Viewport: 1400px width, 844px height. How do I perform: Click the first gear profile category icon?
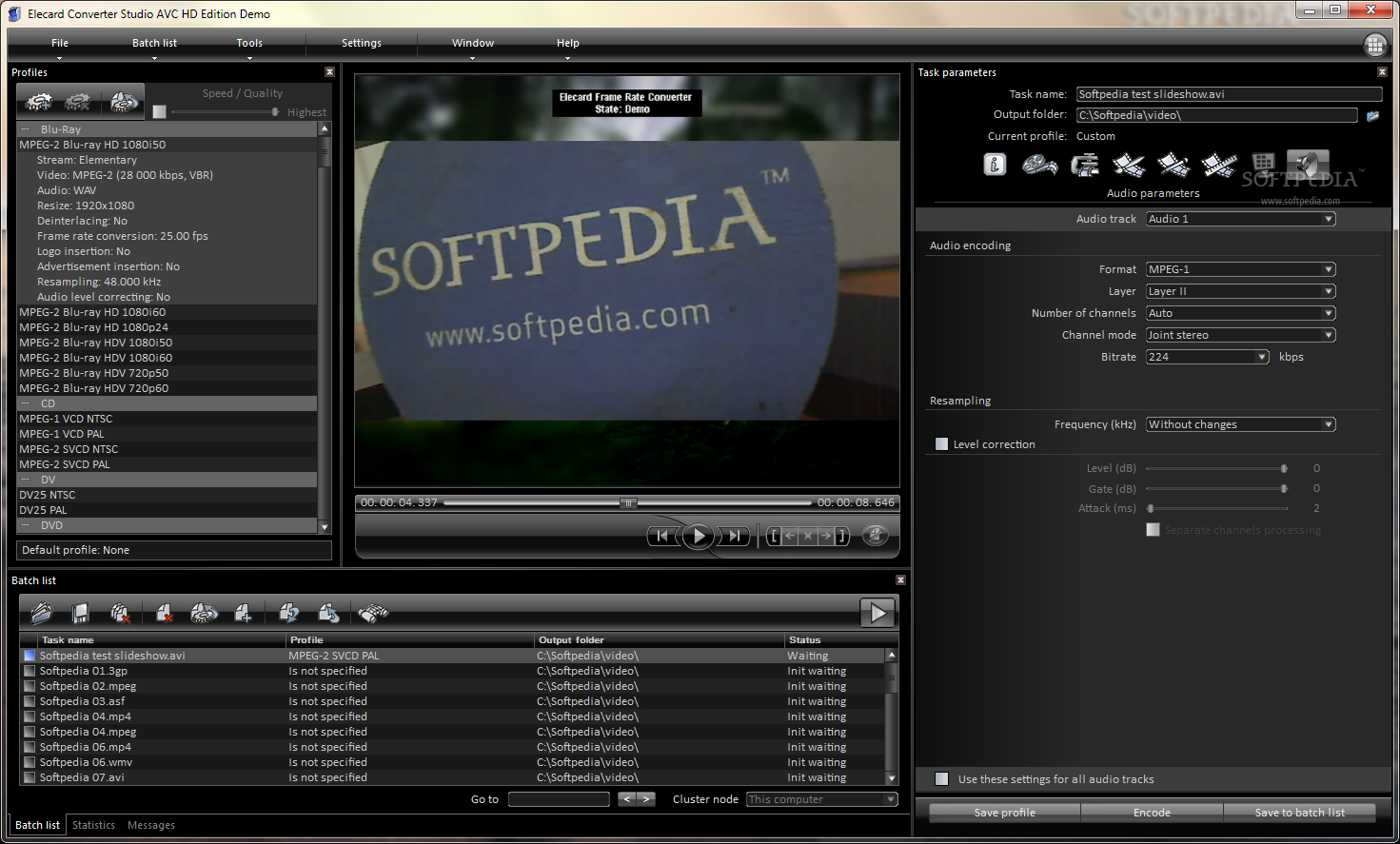tap(38, 101)
